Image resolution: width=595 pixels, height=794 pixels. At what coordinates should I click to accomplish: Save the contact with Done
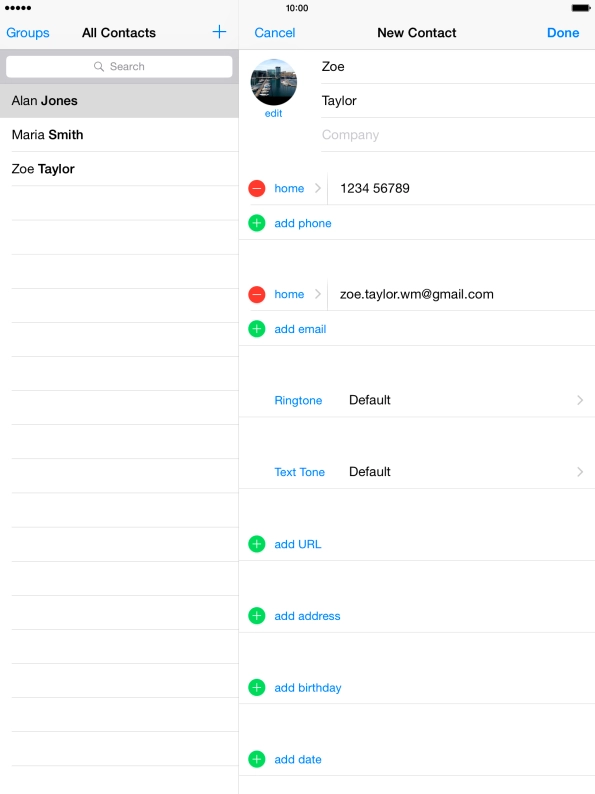[x=563, y=33]
